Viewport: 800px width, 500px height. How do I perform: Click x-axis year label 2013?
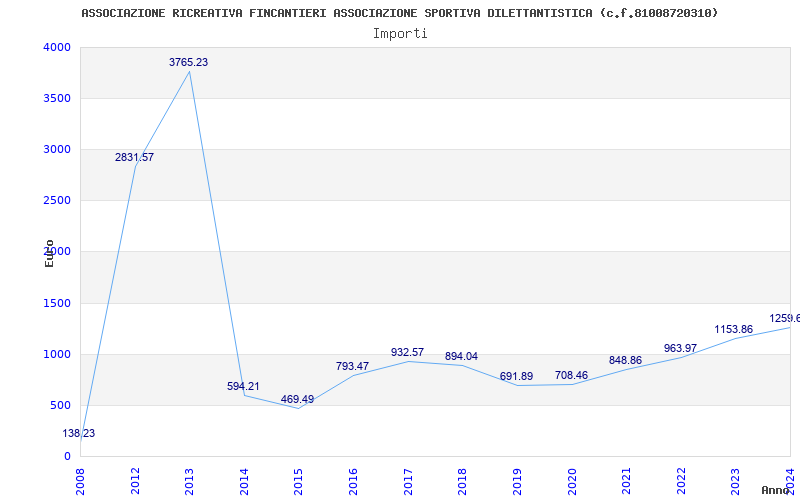[189, 481]
